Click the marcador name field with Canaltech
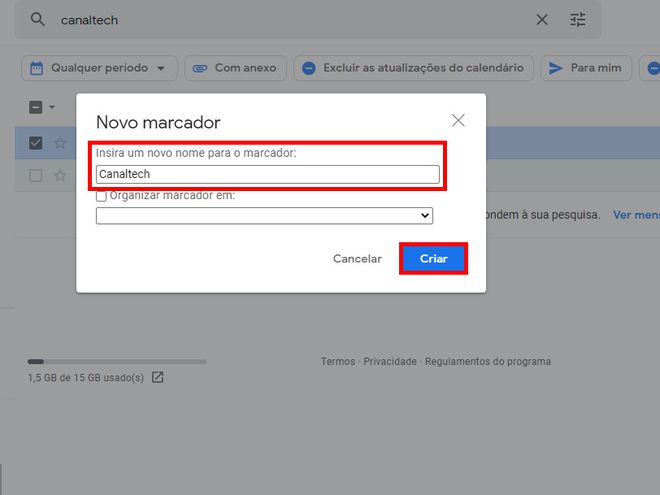660x495 pixels. click(x=268, y=174)
